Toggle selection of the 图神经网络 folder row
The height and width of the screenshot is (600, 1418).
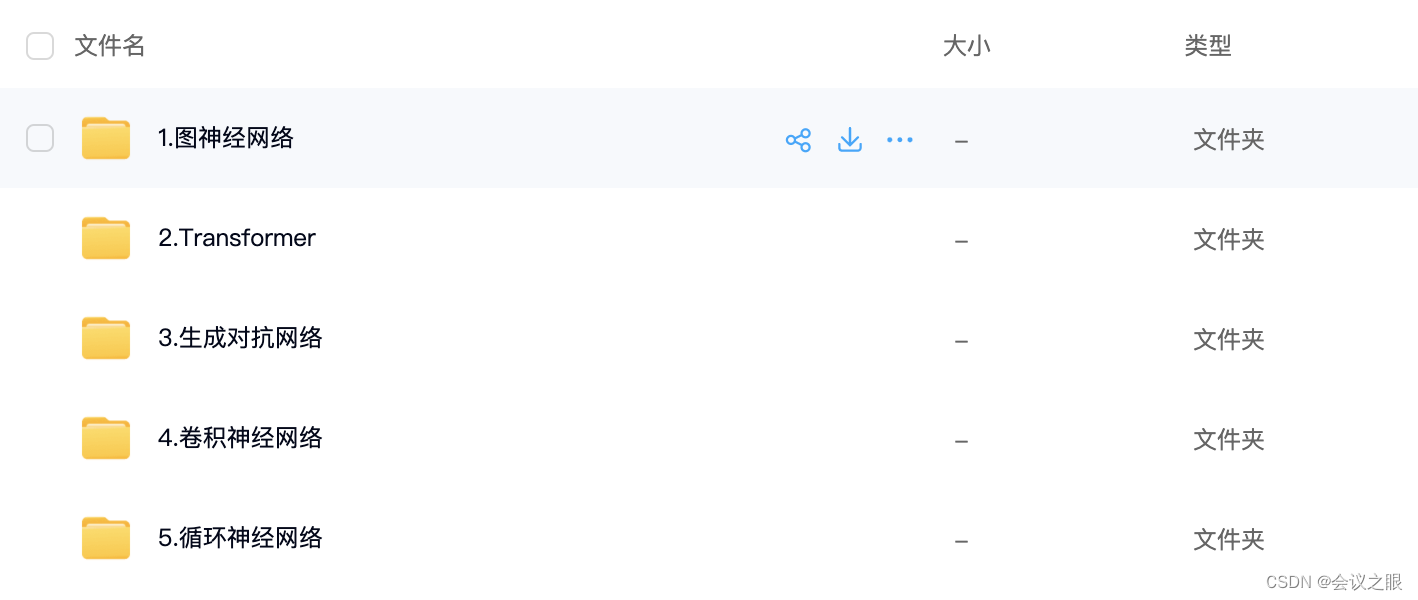[x=40, y=138]
